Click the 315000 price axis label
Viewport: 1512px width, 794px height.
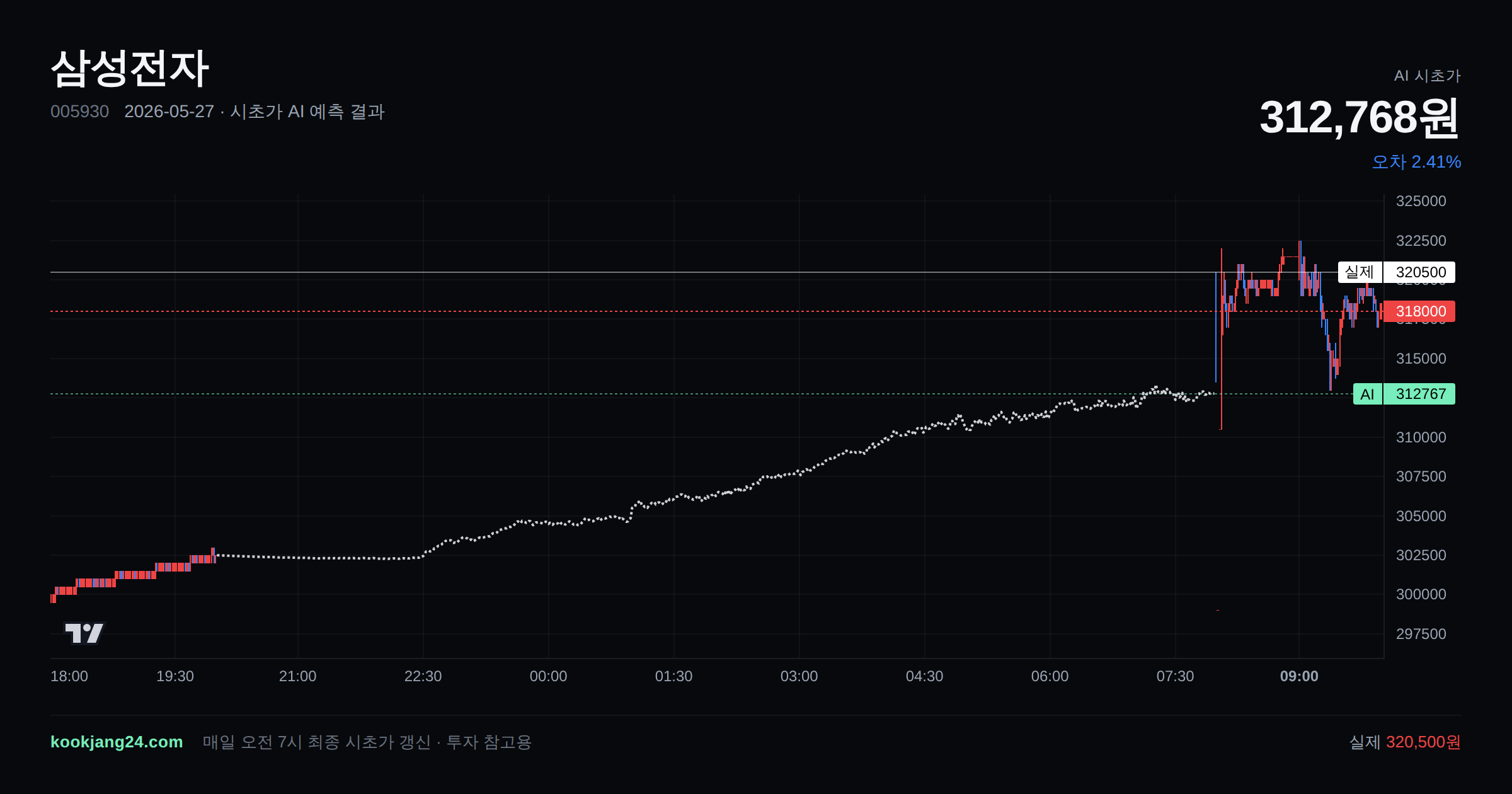(x=1421, y=359)
